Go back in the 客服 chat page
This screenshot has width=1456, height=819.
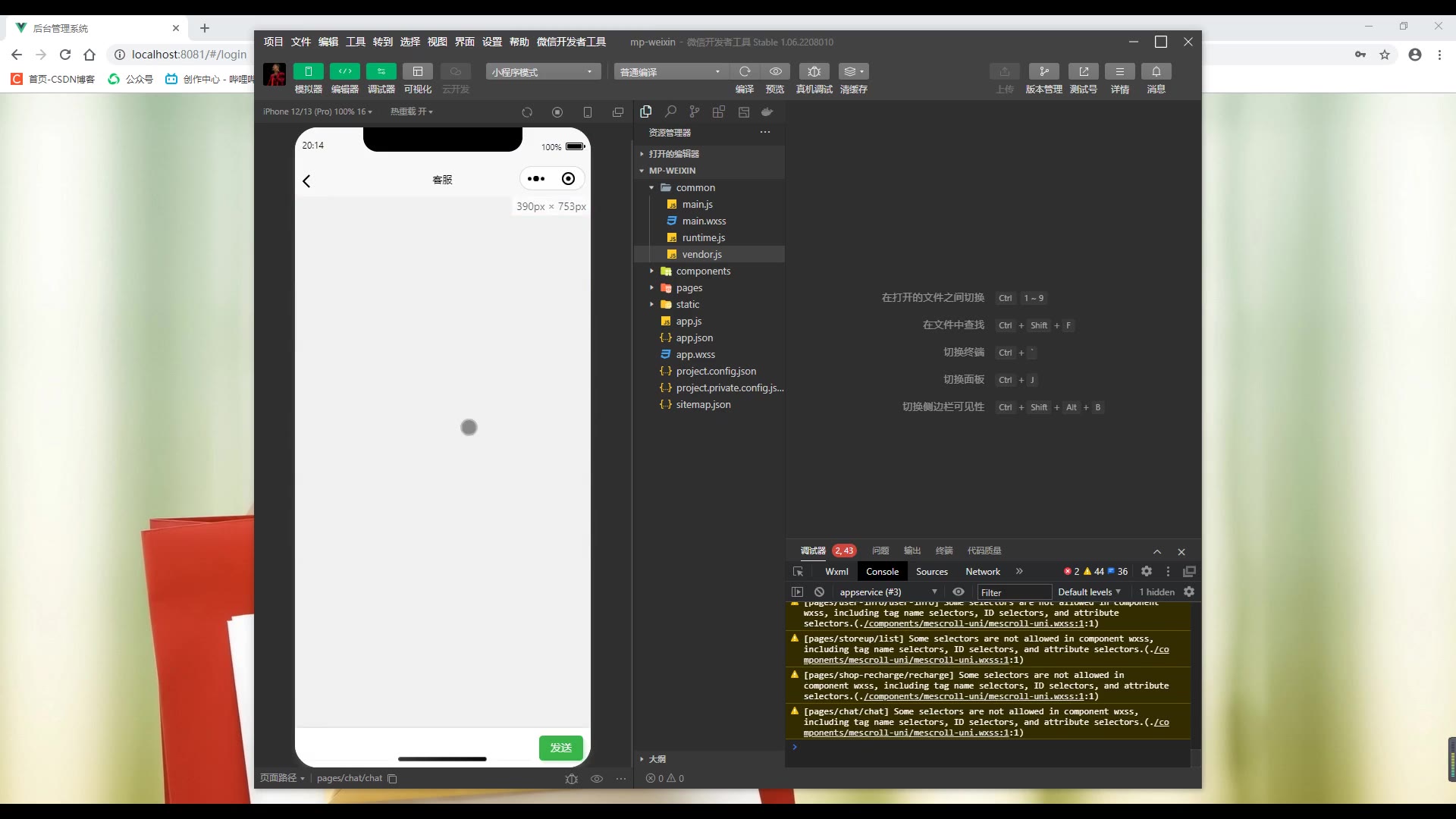(306, 181)
